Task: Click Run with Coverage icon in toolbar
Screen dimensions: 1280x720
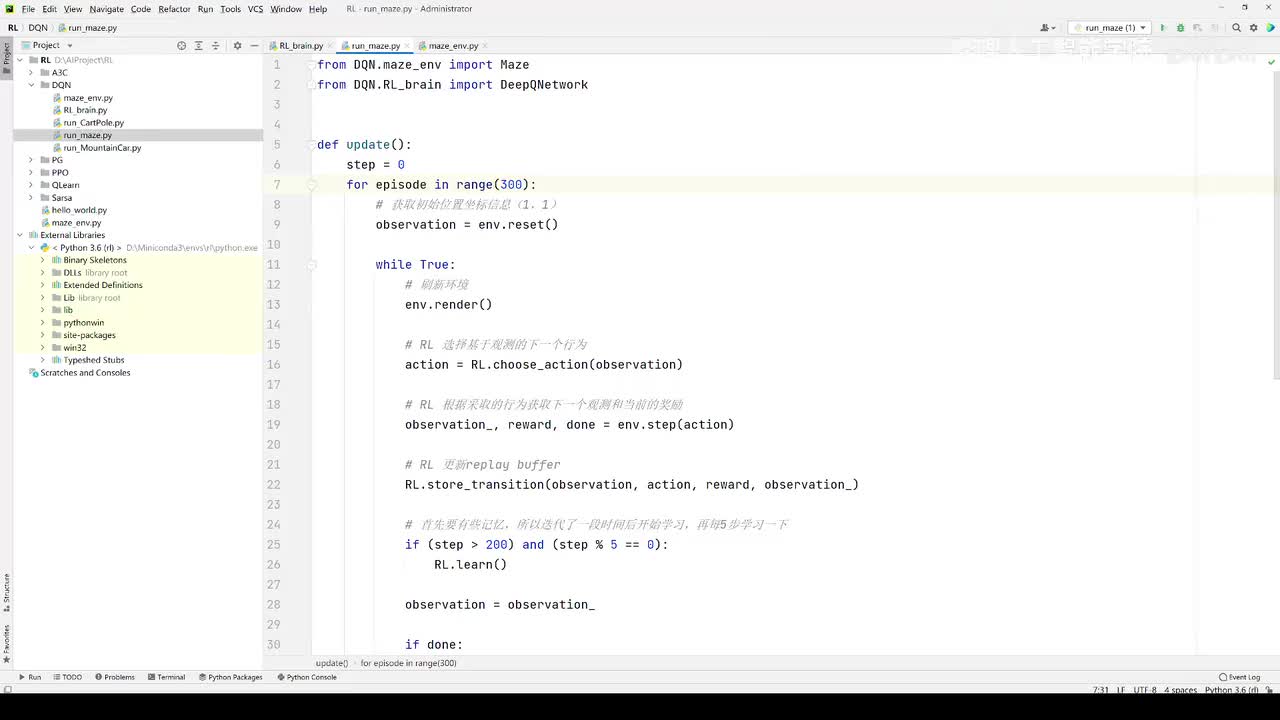Action: 1197,28
